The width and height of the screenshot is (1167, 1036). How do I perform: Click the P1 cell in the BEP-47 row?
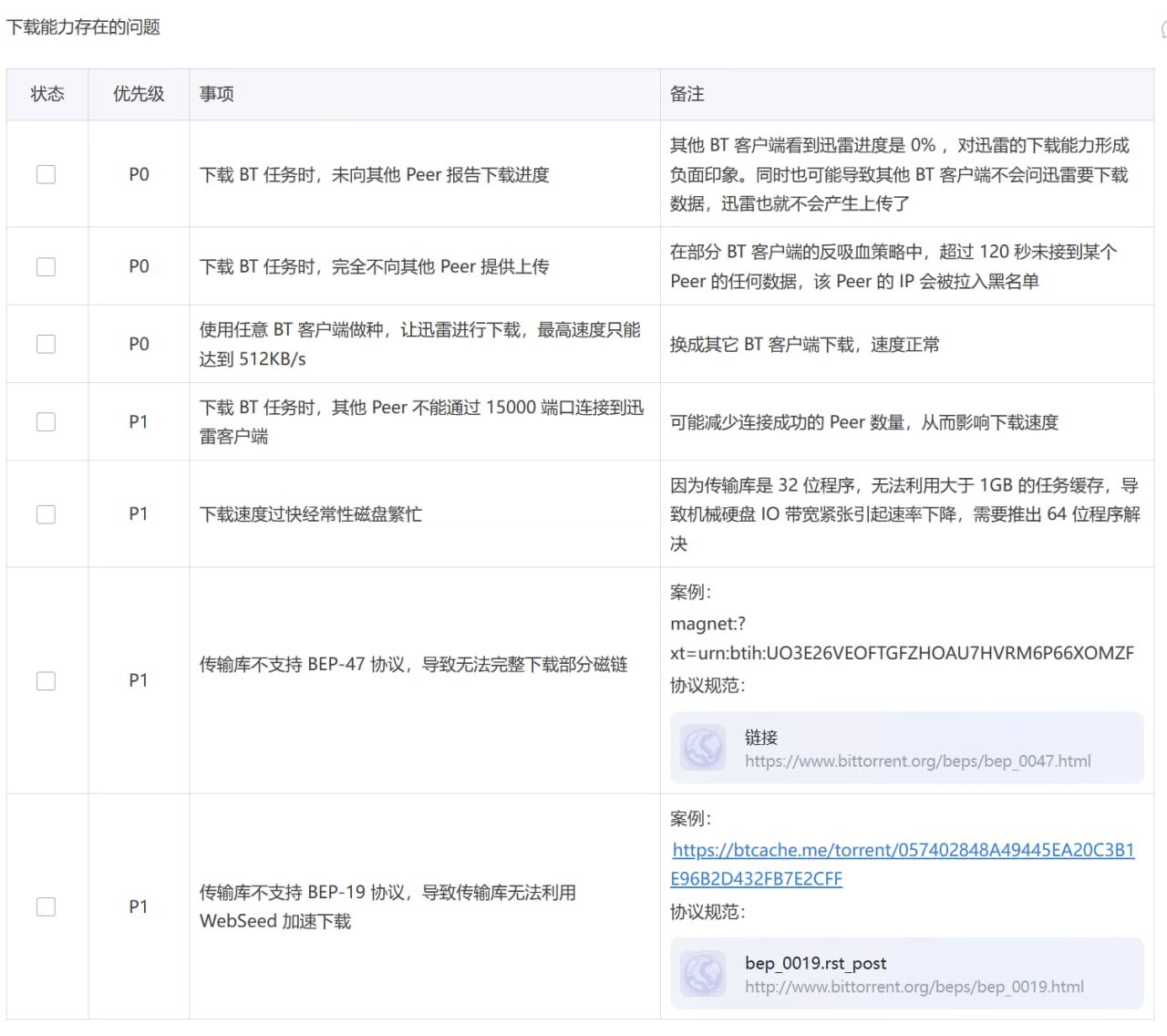tap(139, 680)
